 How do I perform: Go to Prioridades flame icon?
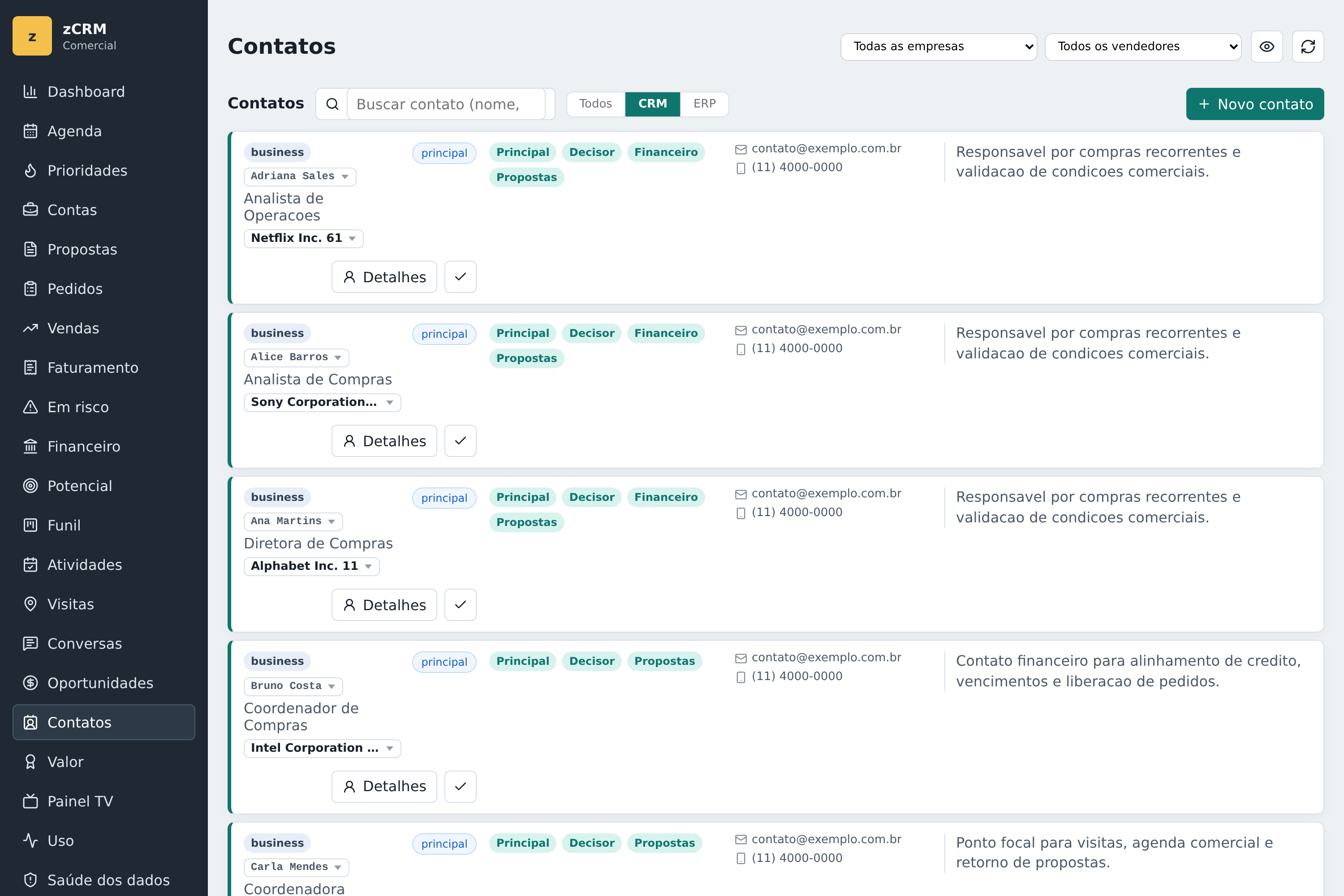30,170
